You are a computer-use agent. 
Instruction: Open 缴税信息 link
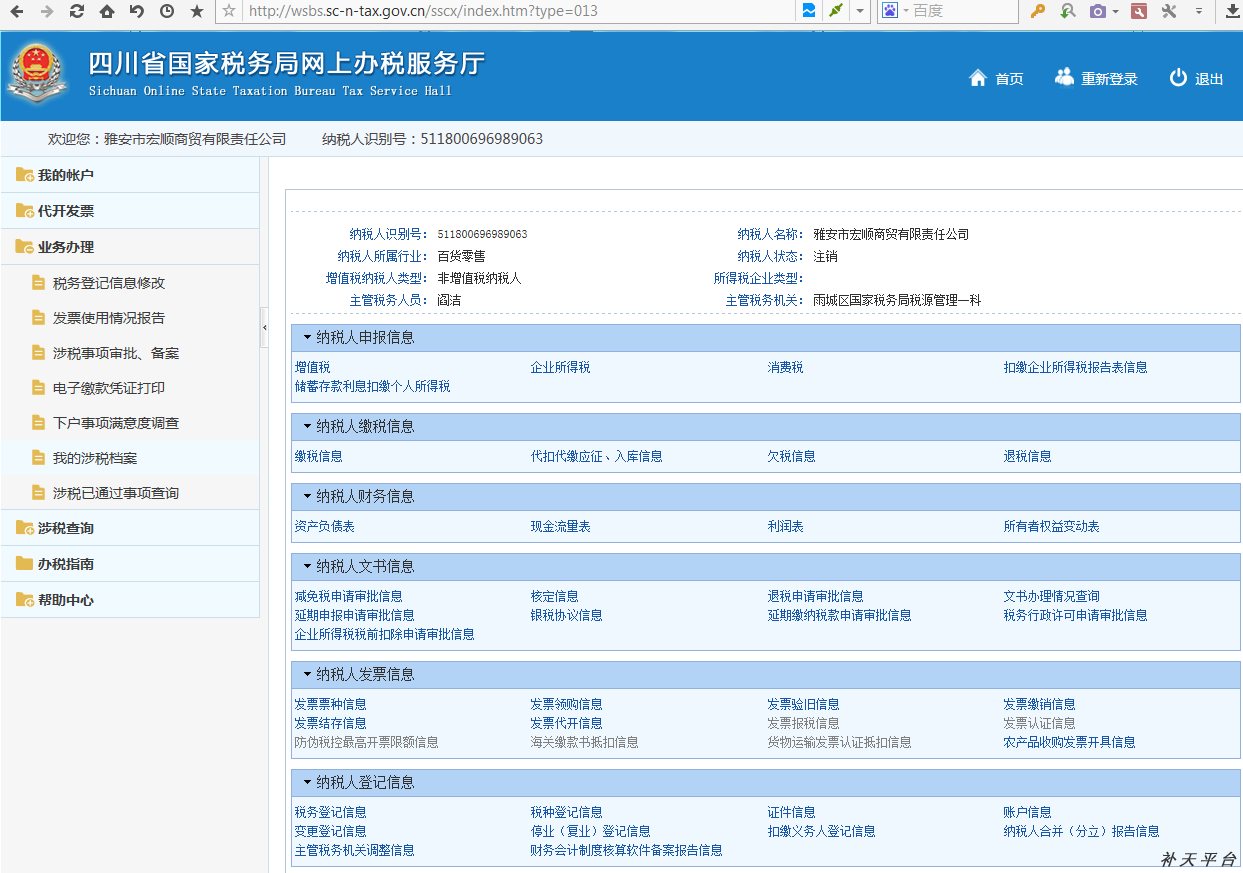coord(318,456)
